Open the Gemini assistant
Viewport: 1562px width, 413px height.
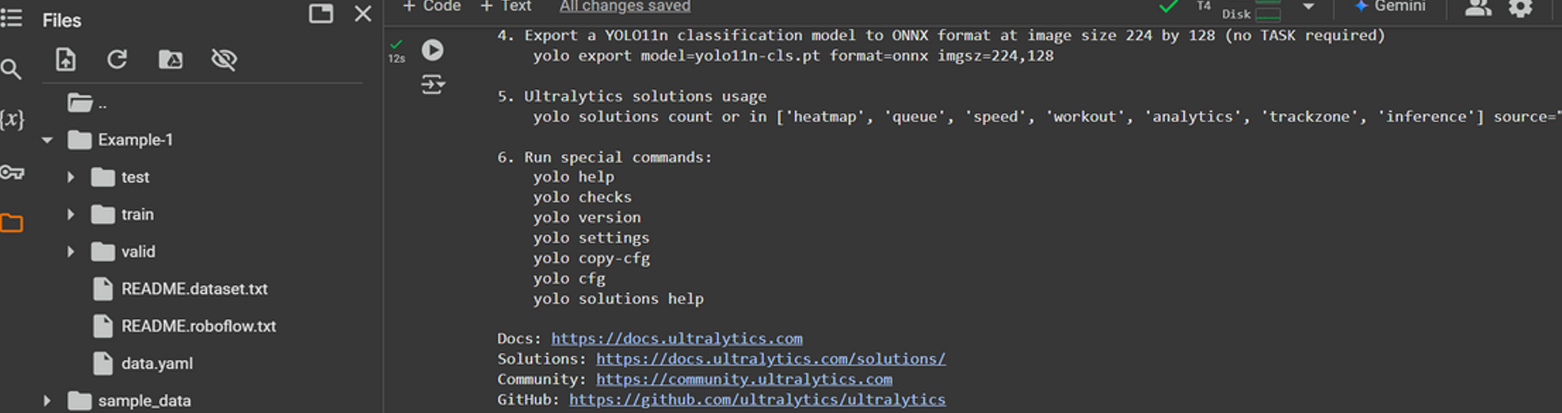pyautogui.click(x=1390, y=6)
